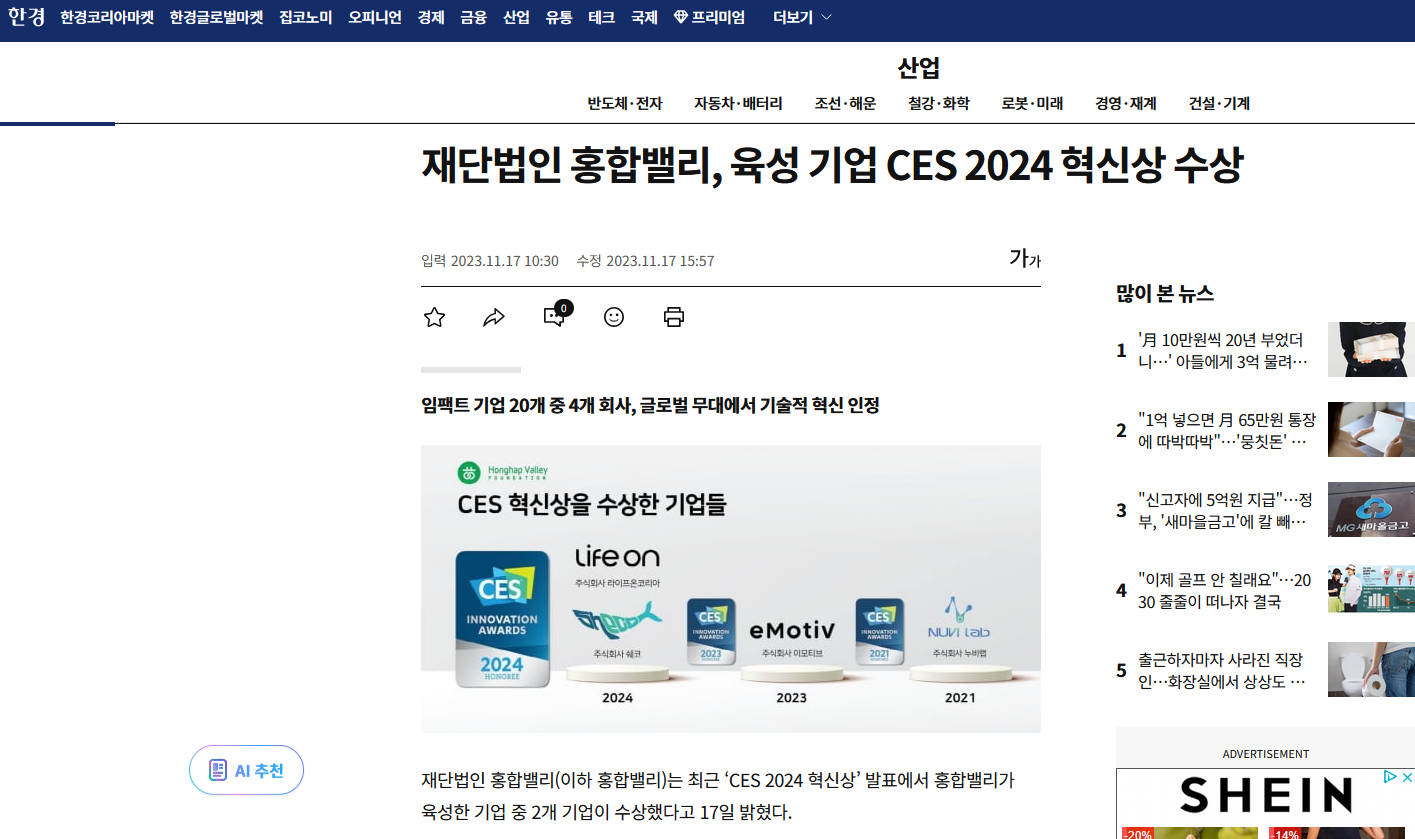
Task: Bookmark article with the star icon
Action: [434, 317]
